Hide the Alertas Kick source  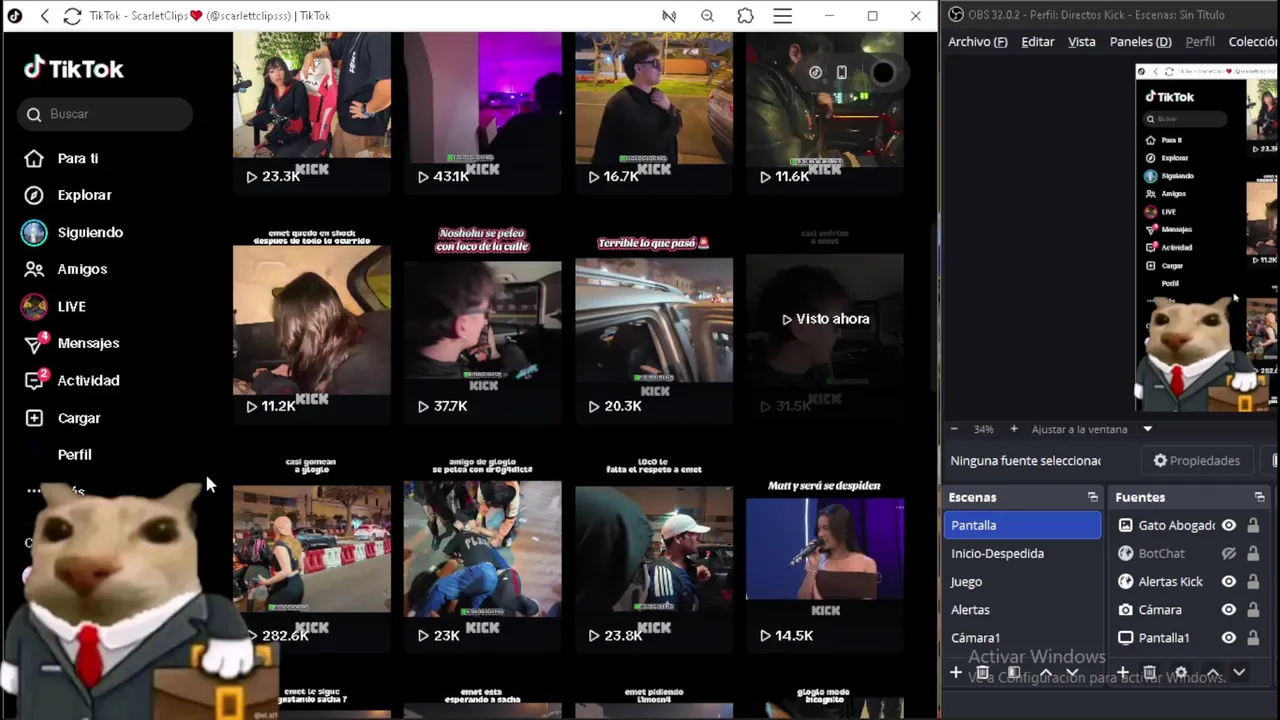coord(1228,581)
